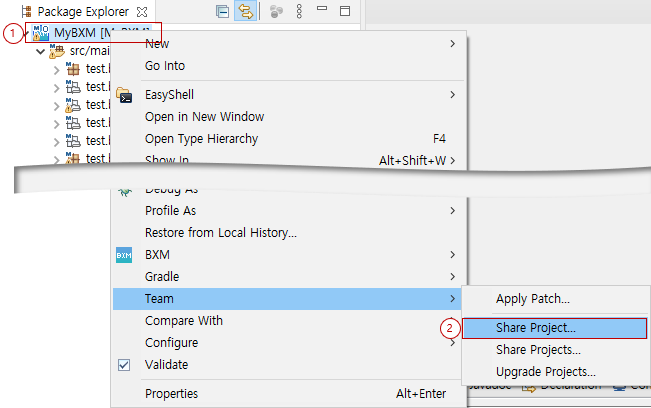Click Upgrade Projects... option
The image size is (651, 408).
point(545,372)
